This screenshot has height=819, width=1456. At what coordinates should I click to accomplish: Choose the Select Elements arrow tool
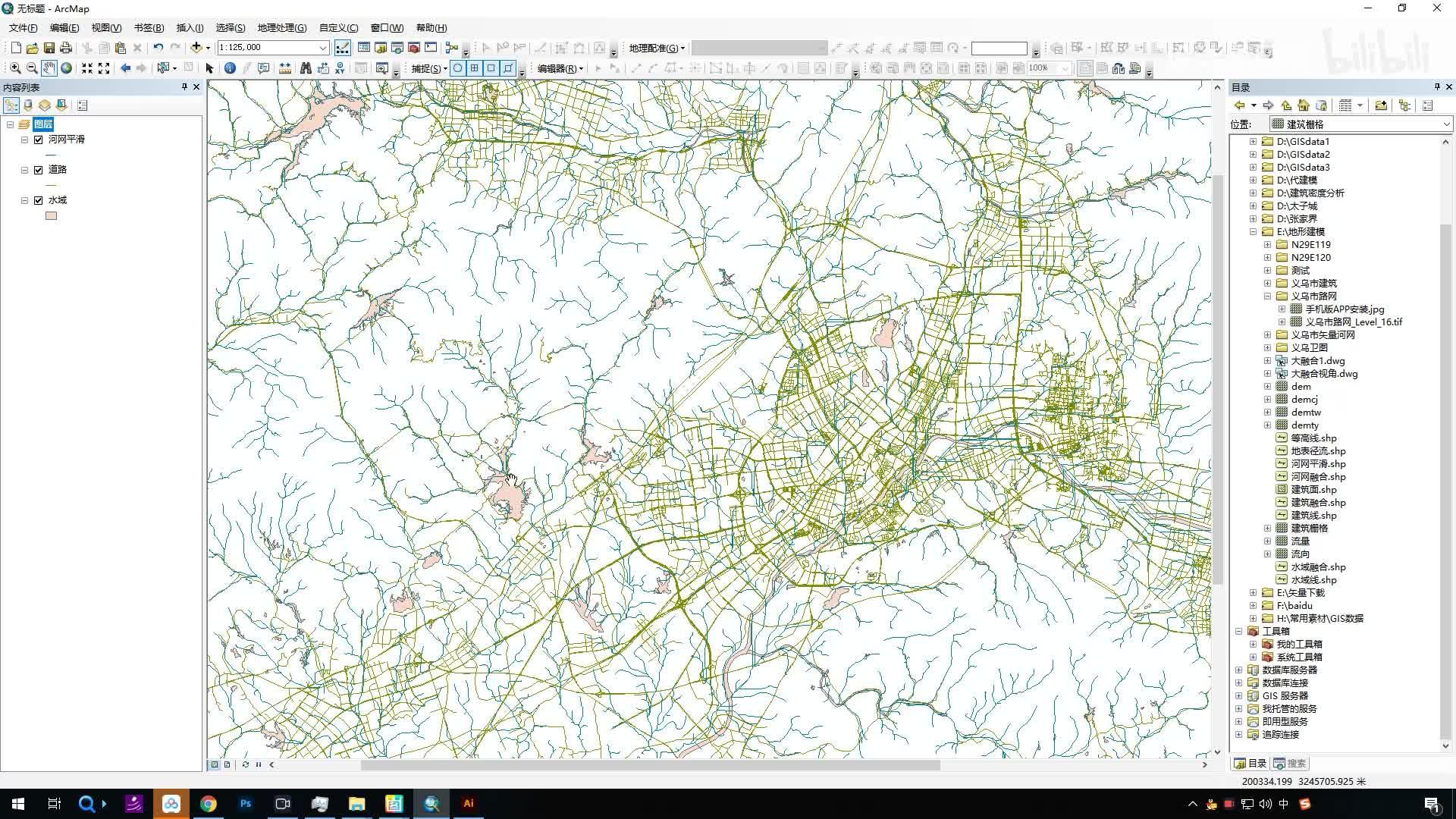pos(210,68)
